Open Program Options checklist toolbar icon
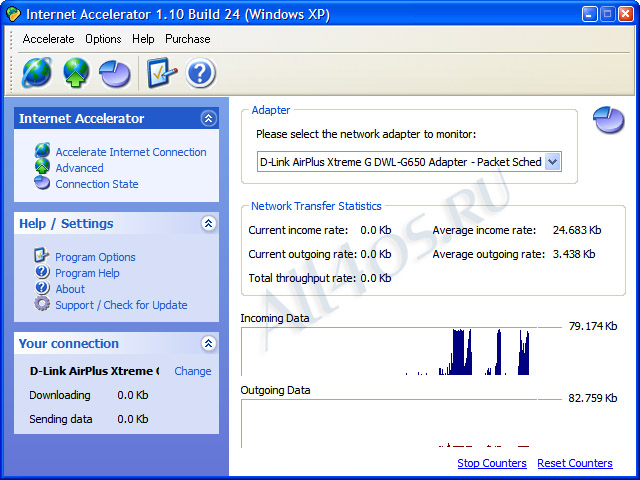Screen dimensions: 640x480 click(x=162, y=73)
